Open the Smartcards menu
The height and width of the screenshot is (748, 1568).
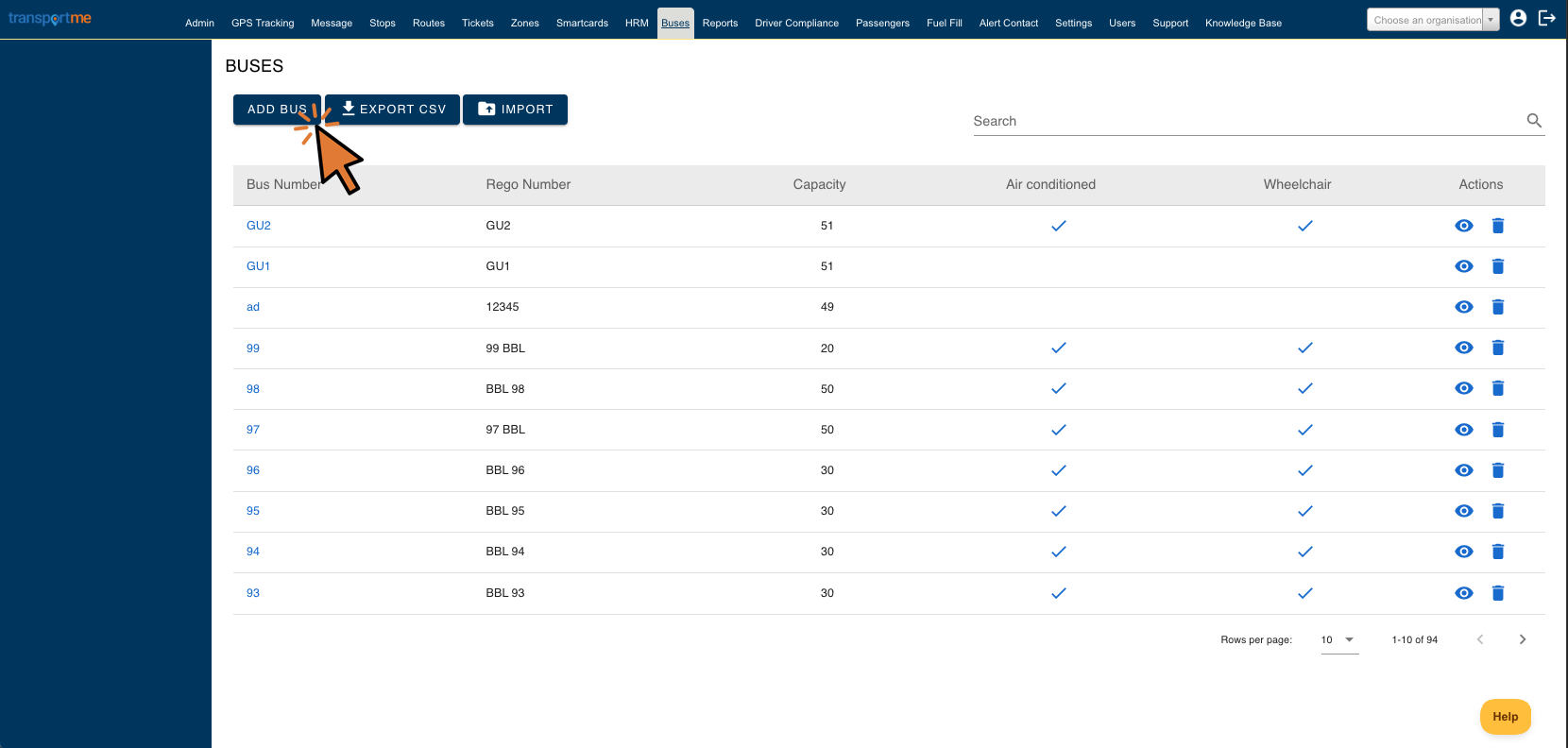tap(582, 23)
